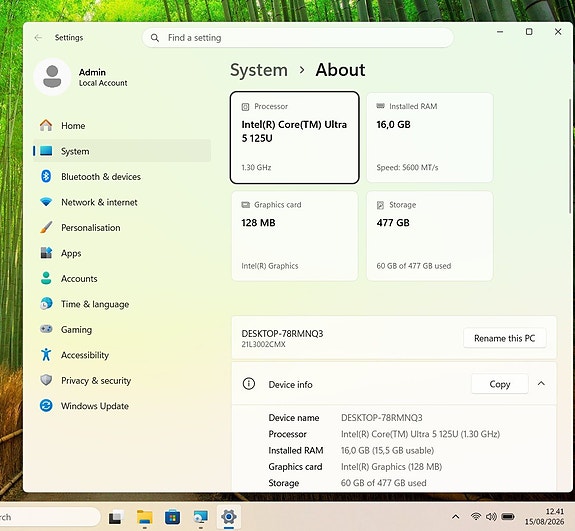Viewport: 575px width, 531px height.
Task: Go to Network & internet settings
Action: point(122,202)
